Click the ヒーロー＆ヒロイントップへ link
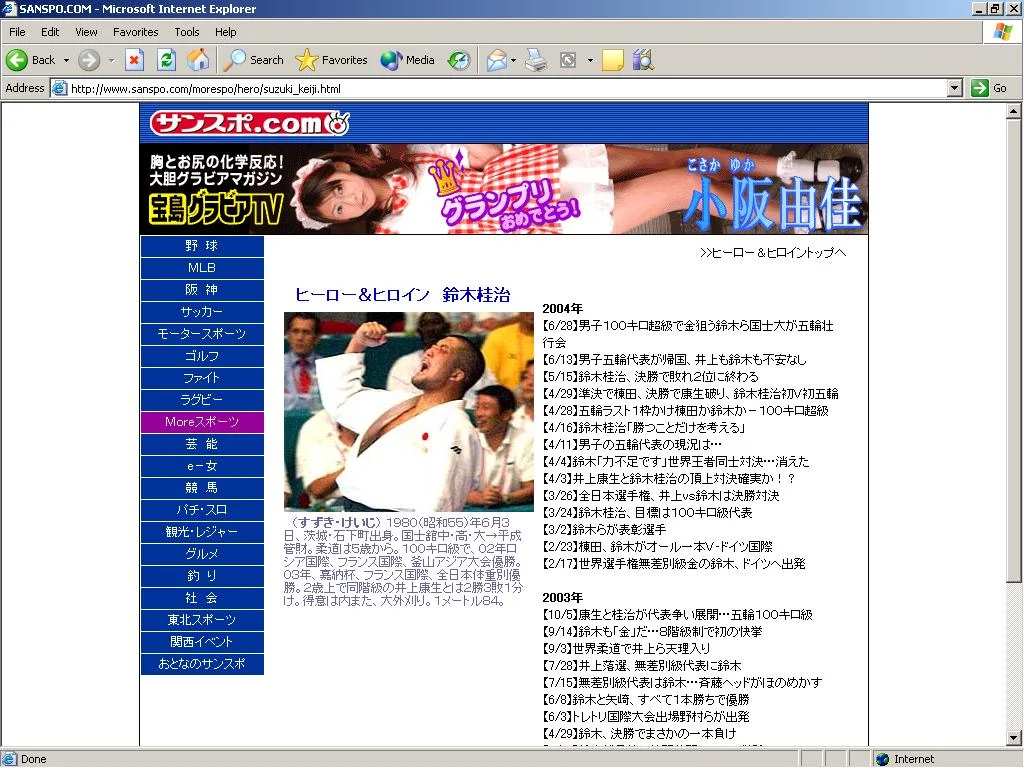Screen dimensions: 1024x768 pyautogui.click(x=773, y=253)
